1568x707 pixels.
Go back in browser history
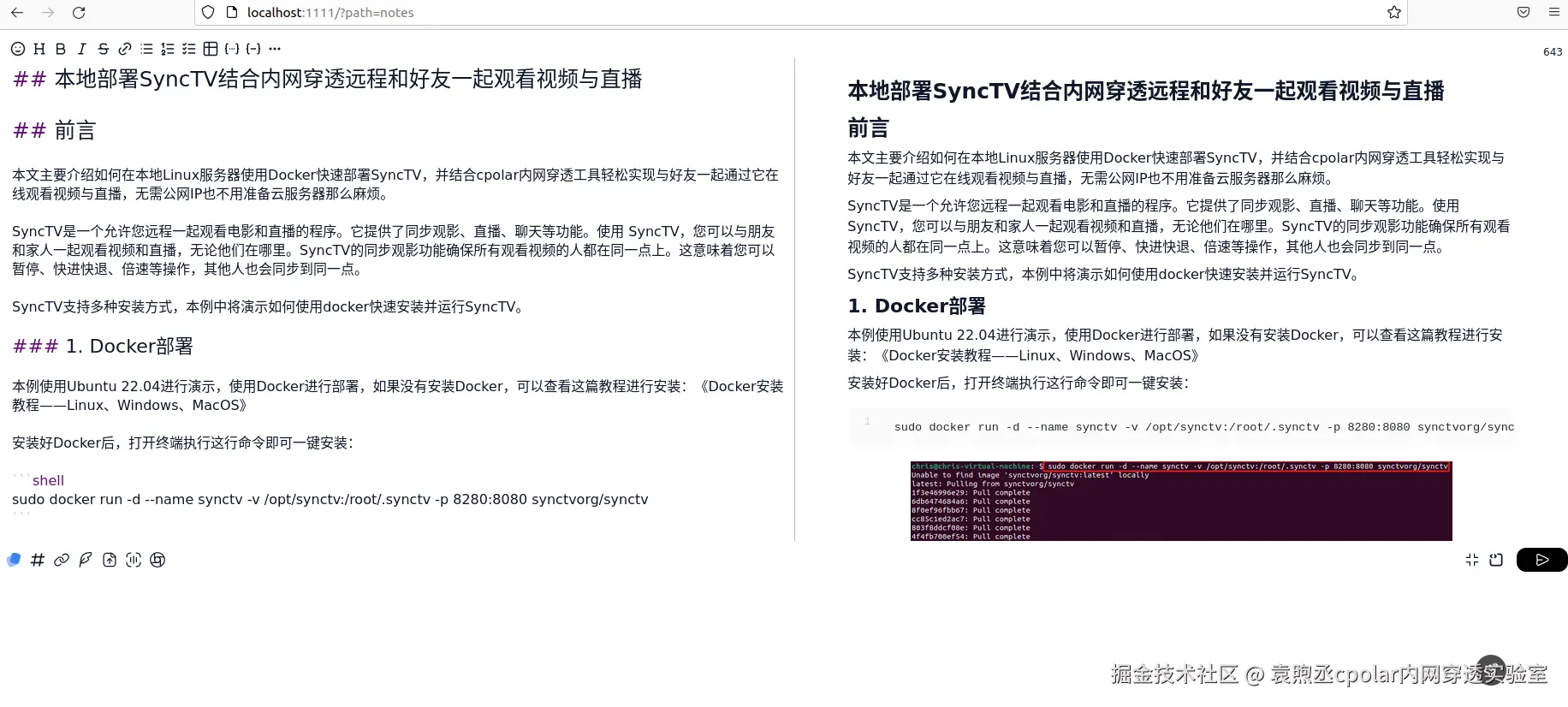pyautogui.click(x=17, y=13)
